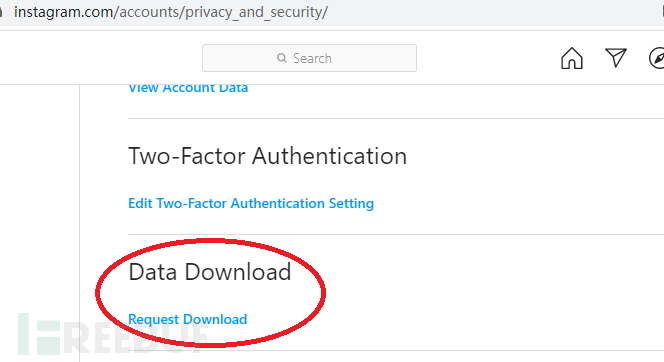Image resolution: width=664 pixels, height=362 pixels.
Task: Click the word "Authentication" in the heading
Action: tap(329, 156)
